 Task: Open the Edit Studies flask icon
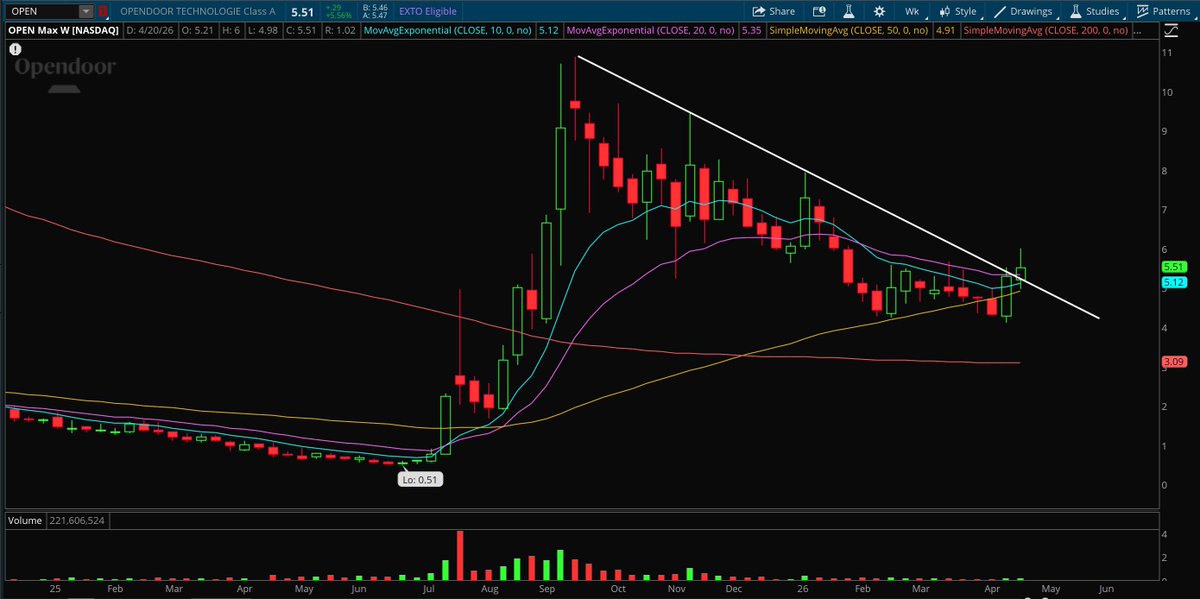coord(849,11)
